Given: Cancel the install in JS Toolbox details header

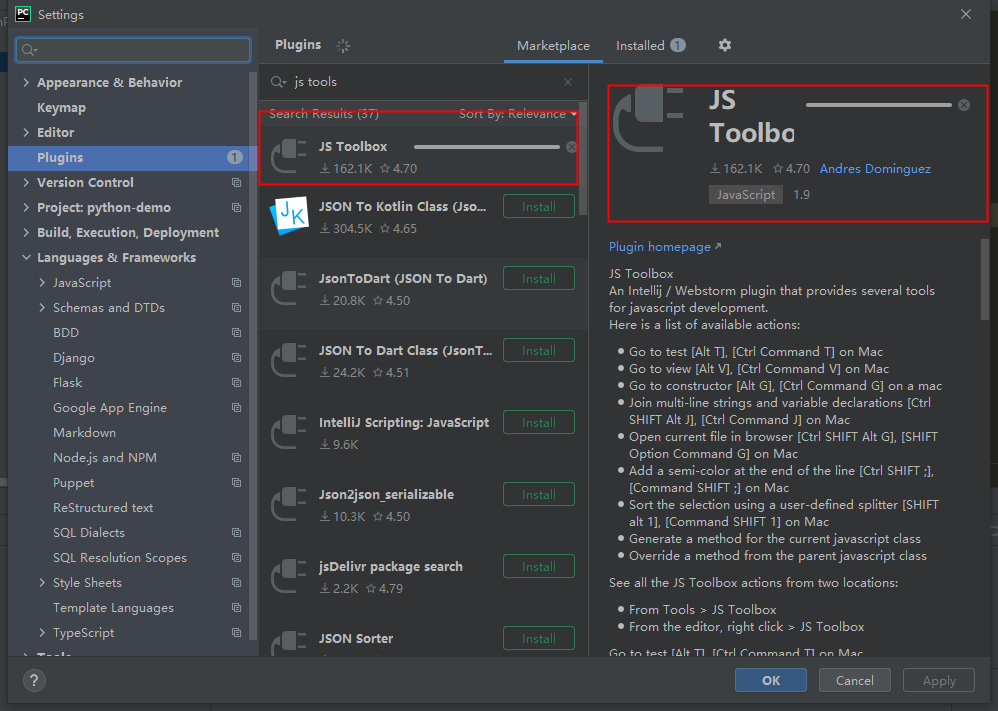Looking at the screenshot, I should pos(964,105).
